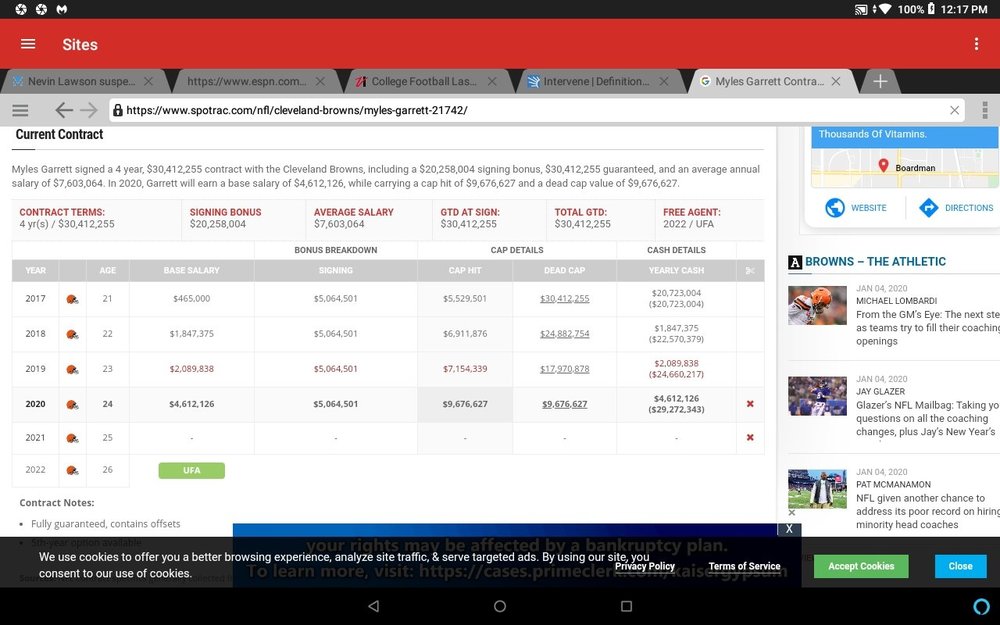Dismiss cookie notice with Close button
This screenshot has height=625, width=1000.
coord(960,566)
